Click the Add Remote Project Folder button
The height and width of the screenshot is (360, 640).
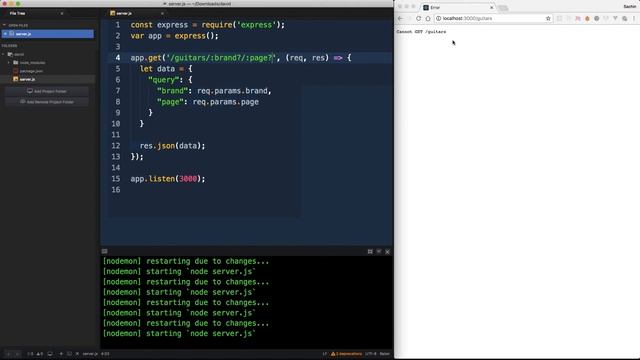[47, 102]
